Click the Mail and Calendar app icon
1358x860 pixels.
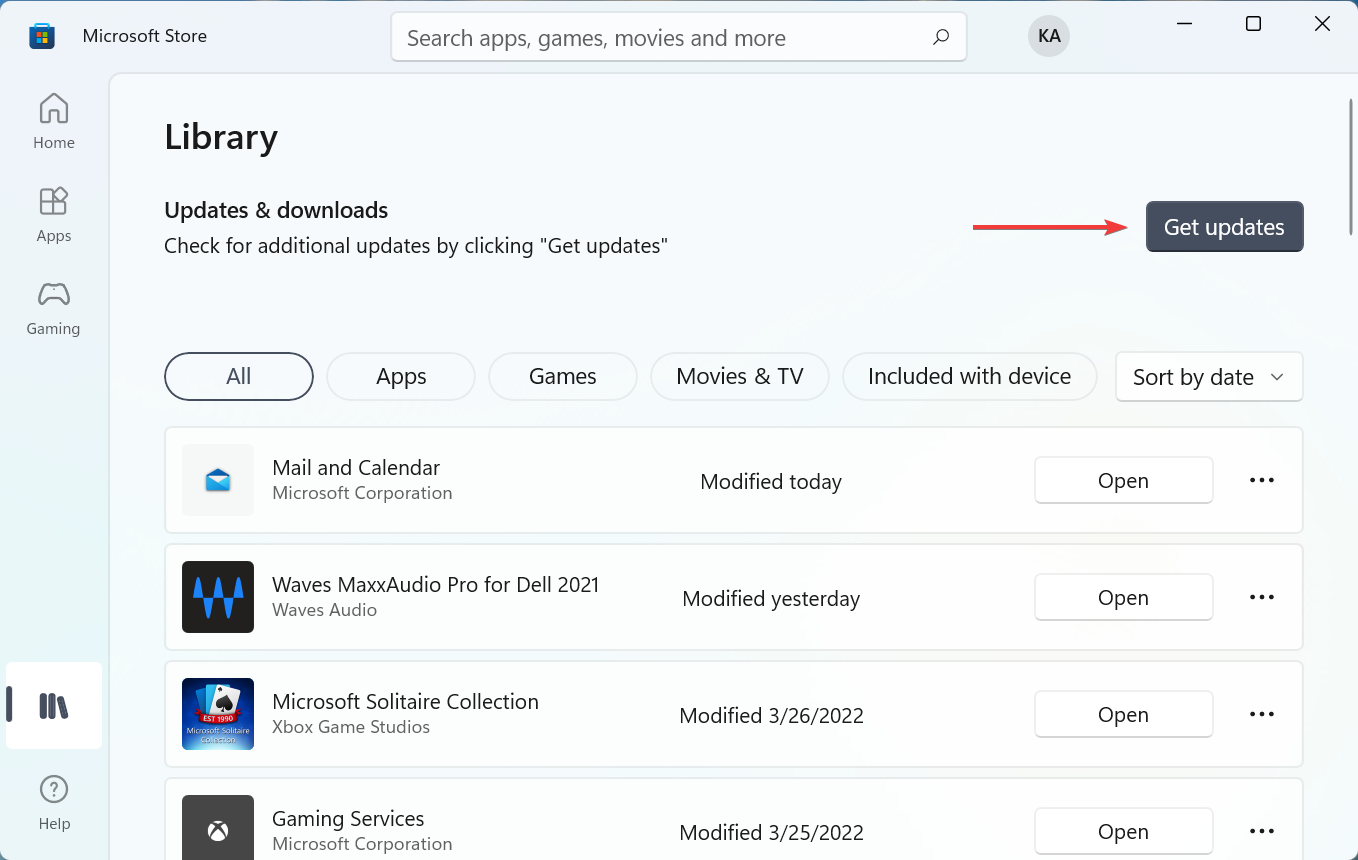(218, 480)
